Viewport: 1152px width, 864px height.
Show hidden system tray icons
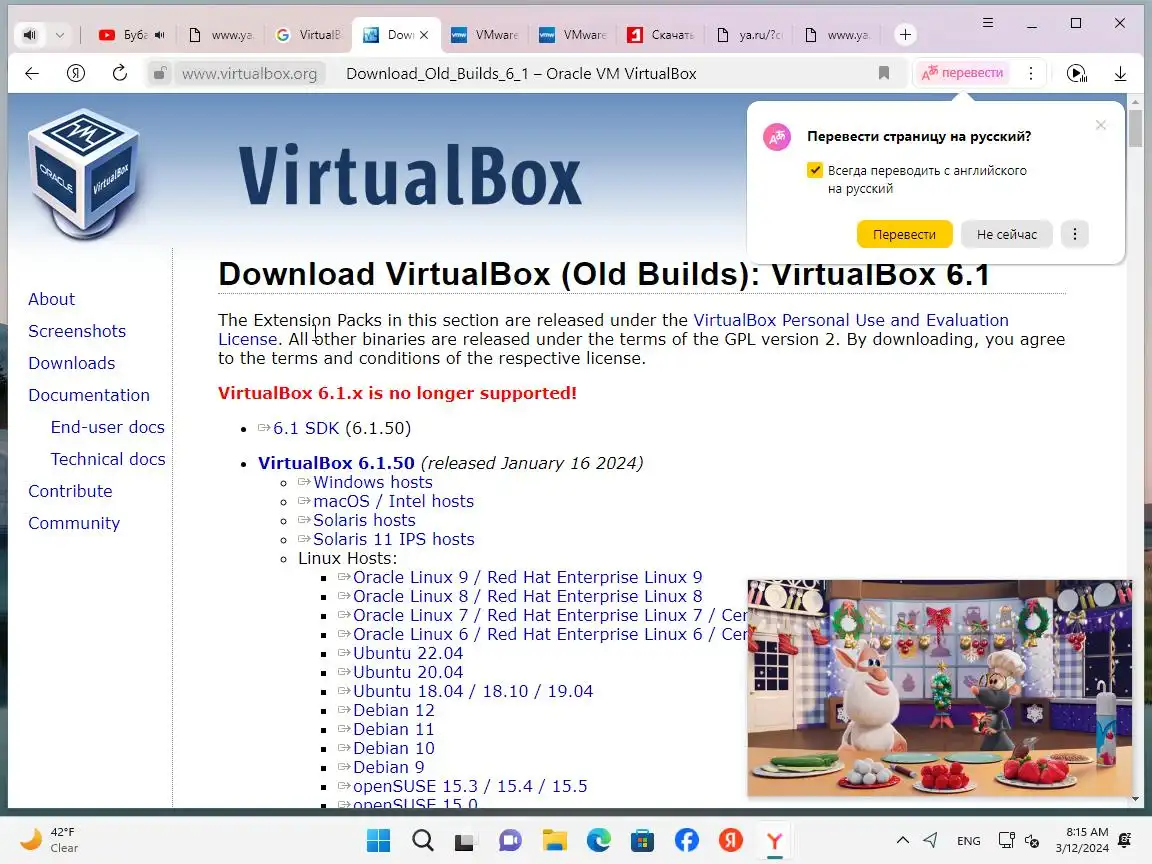[903, 840]
